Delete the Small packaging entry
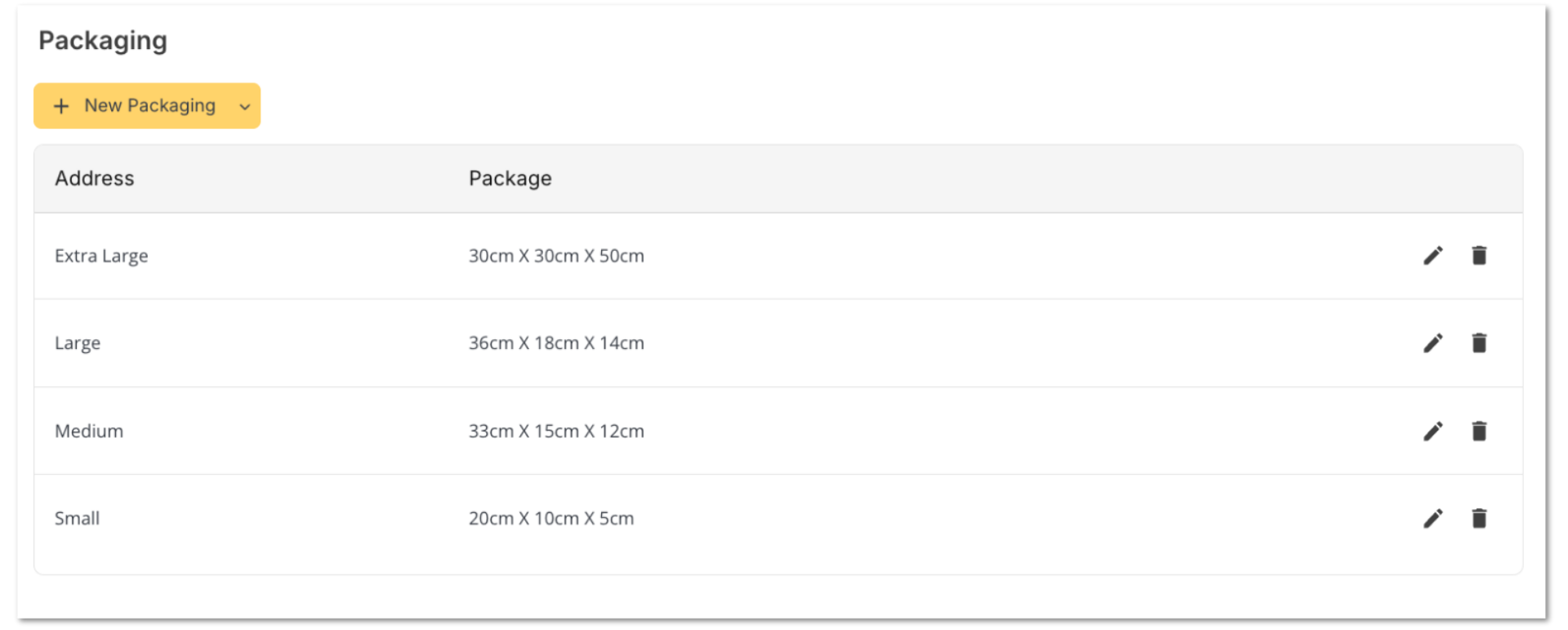Image resolution: width=1568 pixels, height=630 pixels. [1479, 518]
